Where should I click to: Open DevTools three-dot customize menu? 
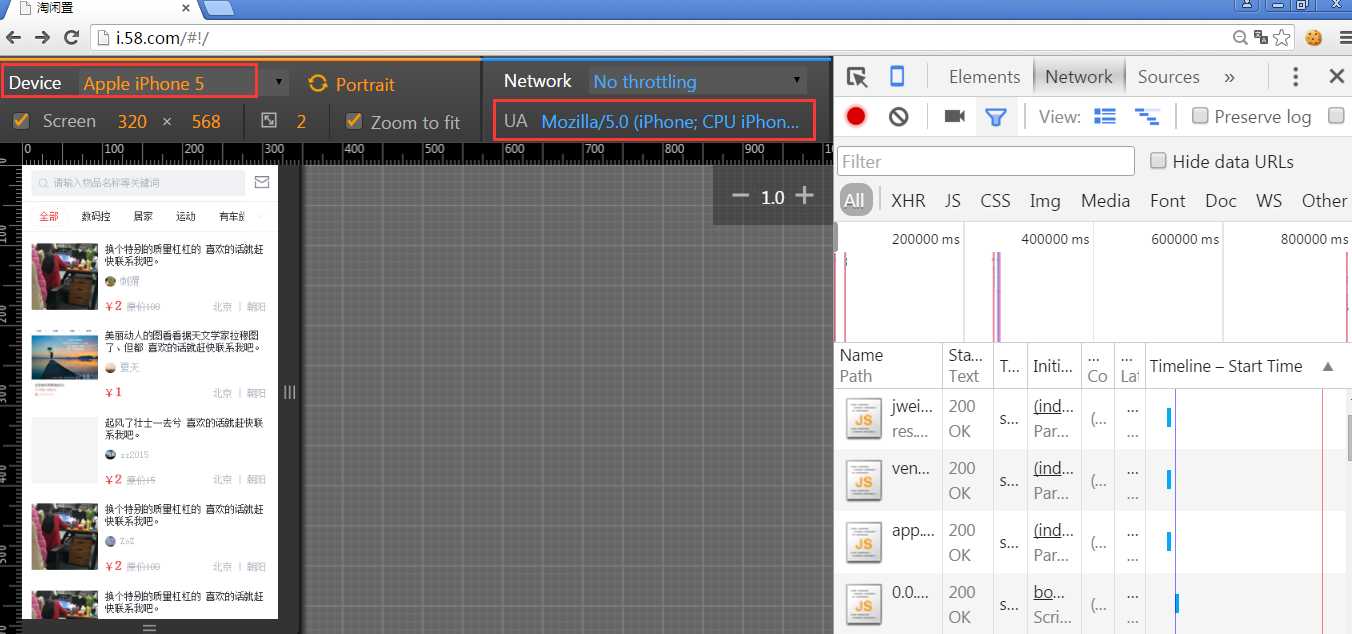1295,77
